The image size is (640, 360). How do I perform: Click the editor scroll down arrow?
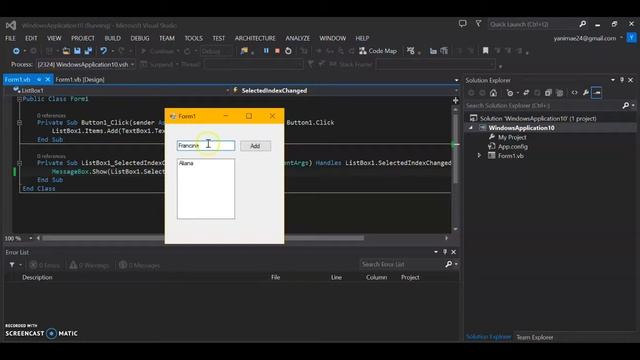click(x=456, y=229)
